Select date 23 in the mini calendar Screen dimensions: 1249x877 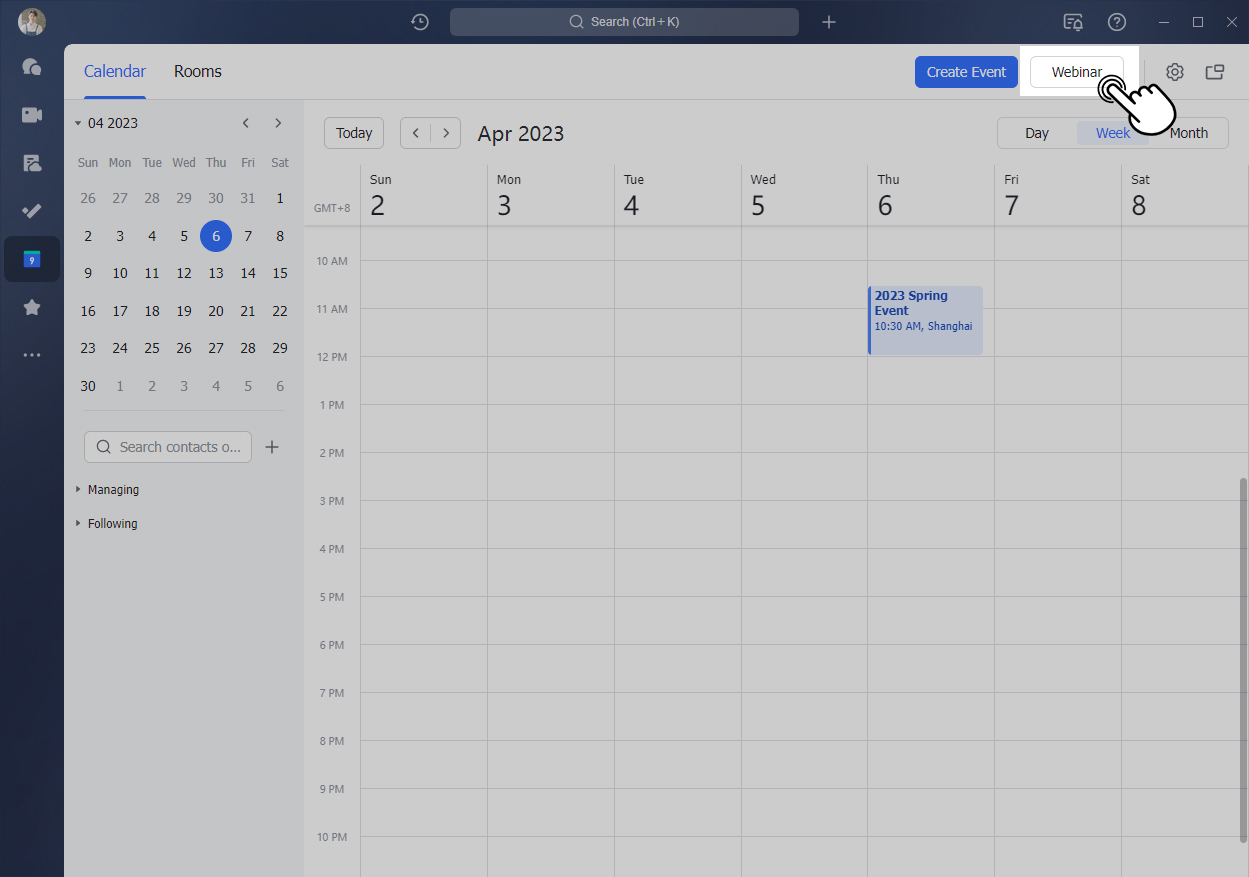point(88,348)
